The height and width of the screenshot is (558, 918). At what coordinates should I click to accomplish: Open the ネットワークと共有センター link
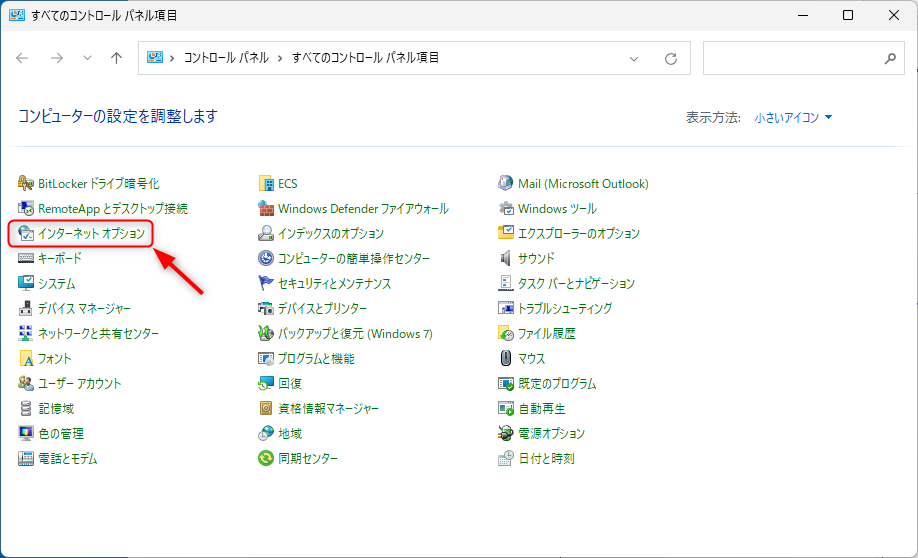[x=98, y=334]
